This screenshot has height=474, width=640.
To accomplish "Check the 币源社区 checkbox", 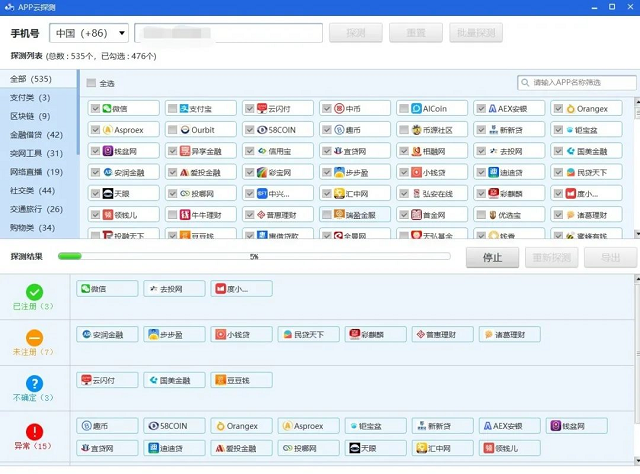I will 404,130.
